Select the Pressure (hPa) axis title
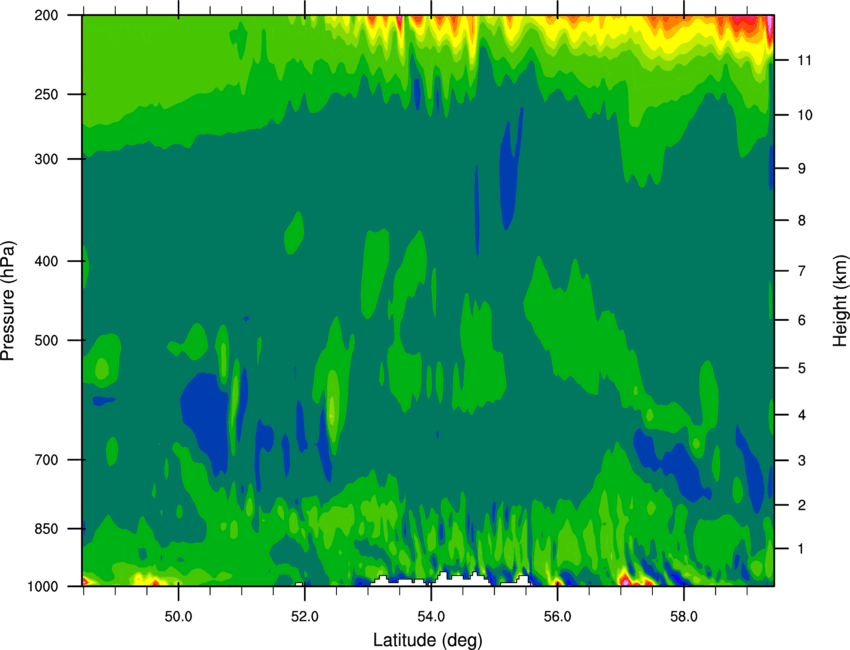Screen dimensions: 850x650 click(x=8, y=301)
